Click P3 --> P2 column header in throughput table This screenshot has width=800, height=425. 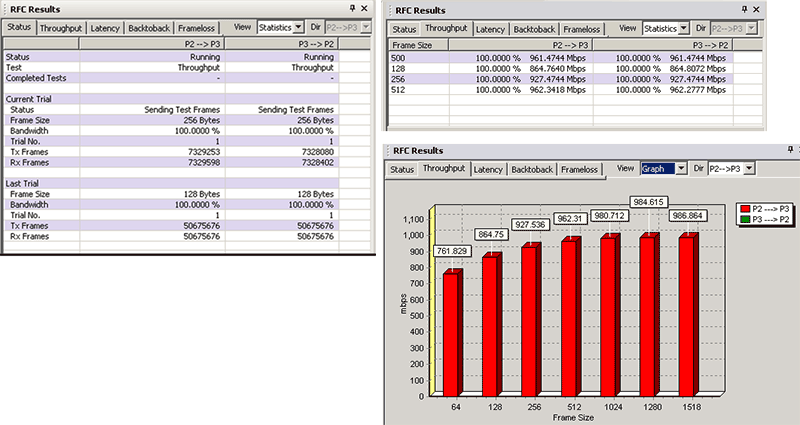coord(663,45)
